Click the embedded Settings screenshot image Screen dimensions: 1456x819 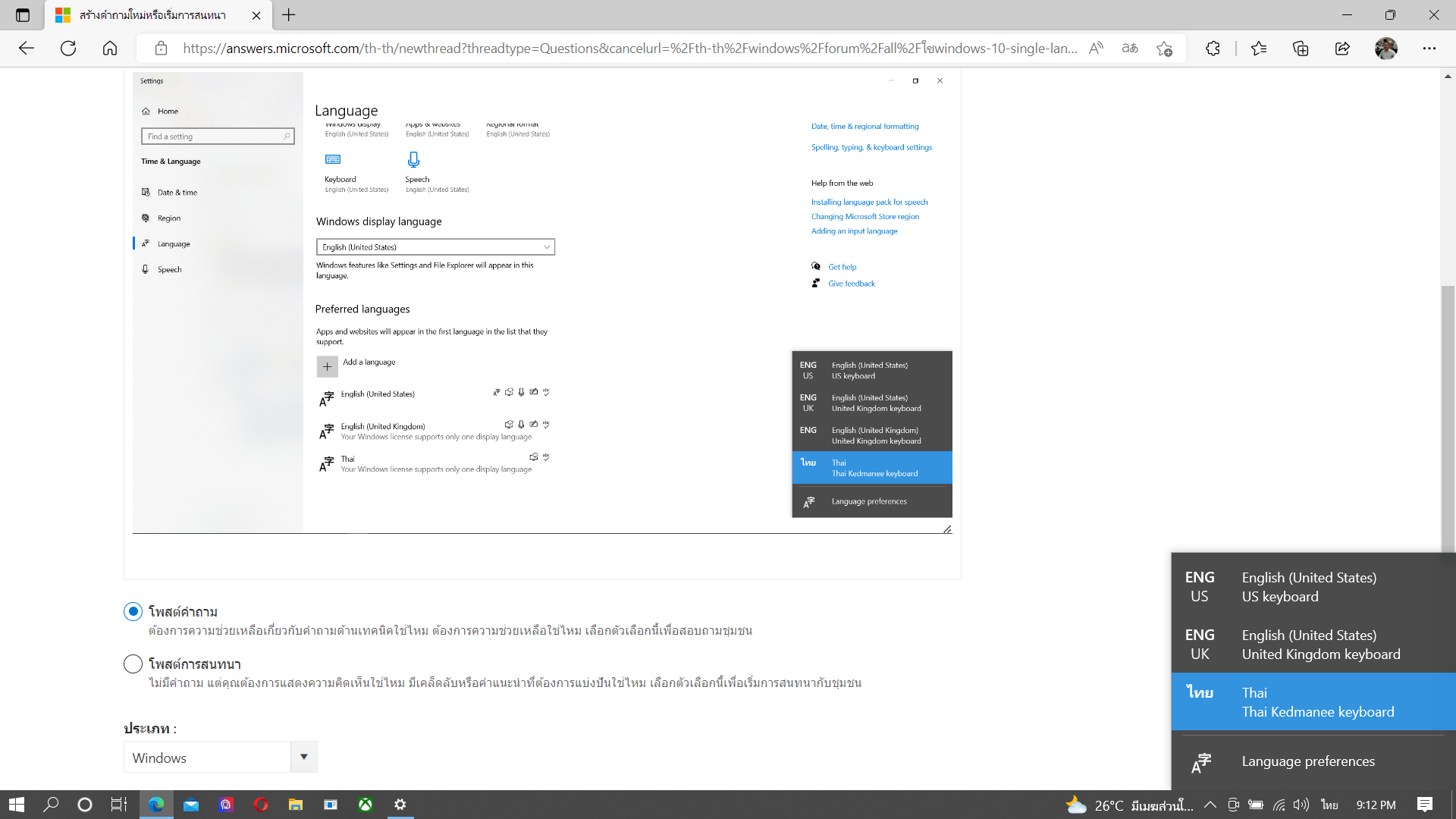[x=542, y=302]
